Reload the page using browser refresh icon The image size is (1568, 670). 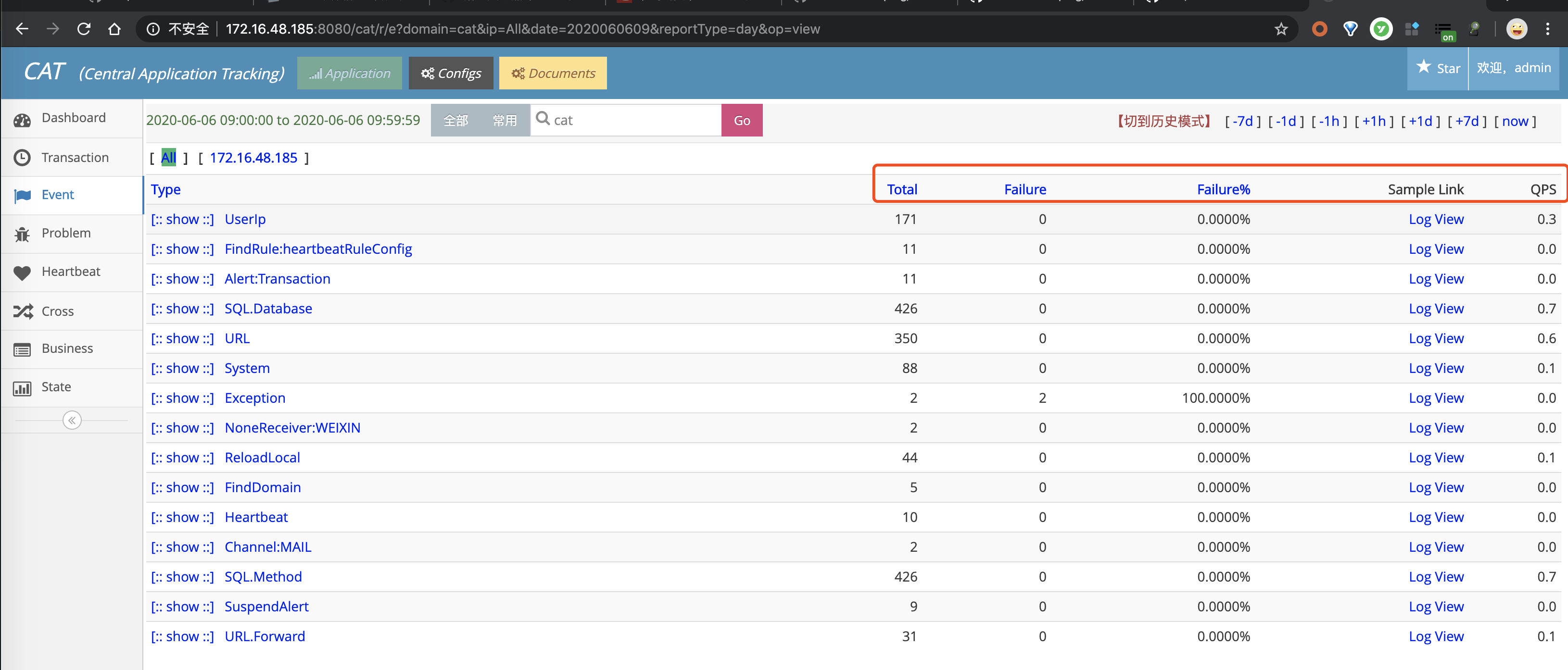pyautogui.click(x=84, y=29)
